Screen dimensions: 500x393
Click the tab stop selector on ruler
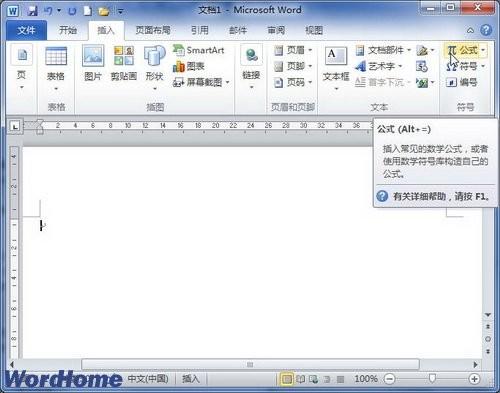(15, 126)
